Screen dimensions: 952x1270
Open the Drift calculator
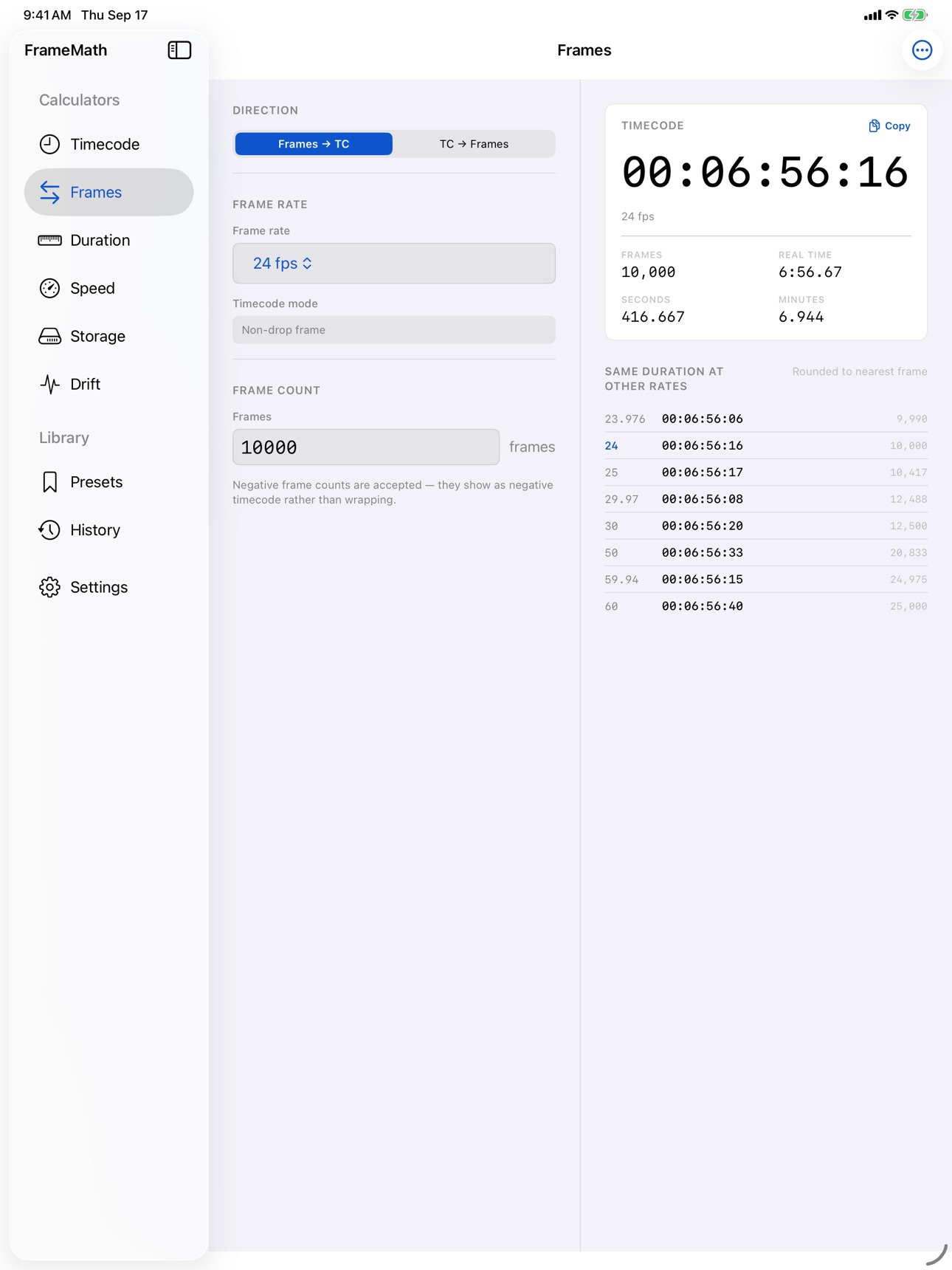(109, 384)
